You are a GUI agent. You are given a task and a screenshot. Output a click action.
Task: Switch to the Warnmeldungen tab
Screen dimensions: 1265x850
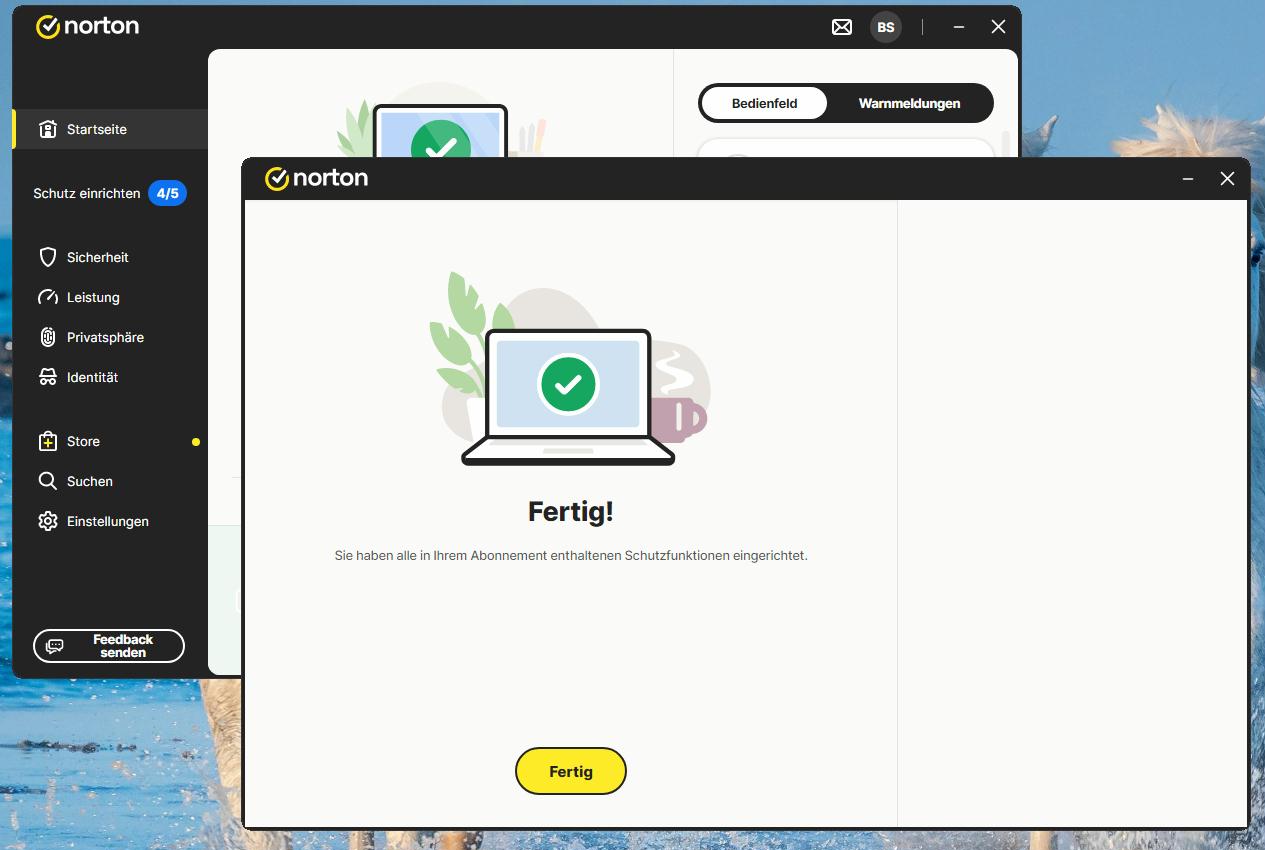coord(909,103)
